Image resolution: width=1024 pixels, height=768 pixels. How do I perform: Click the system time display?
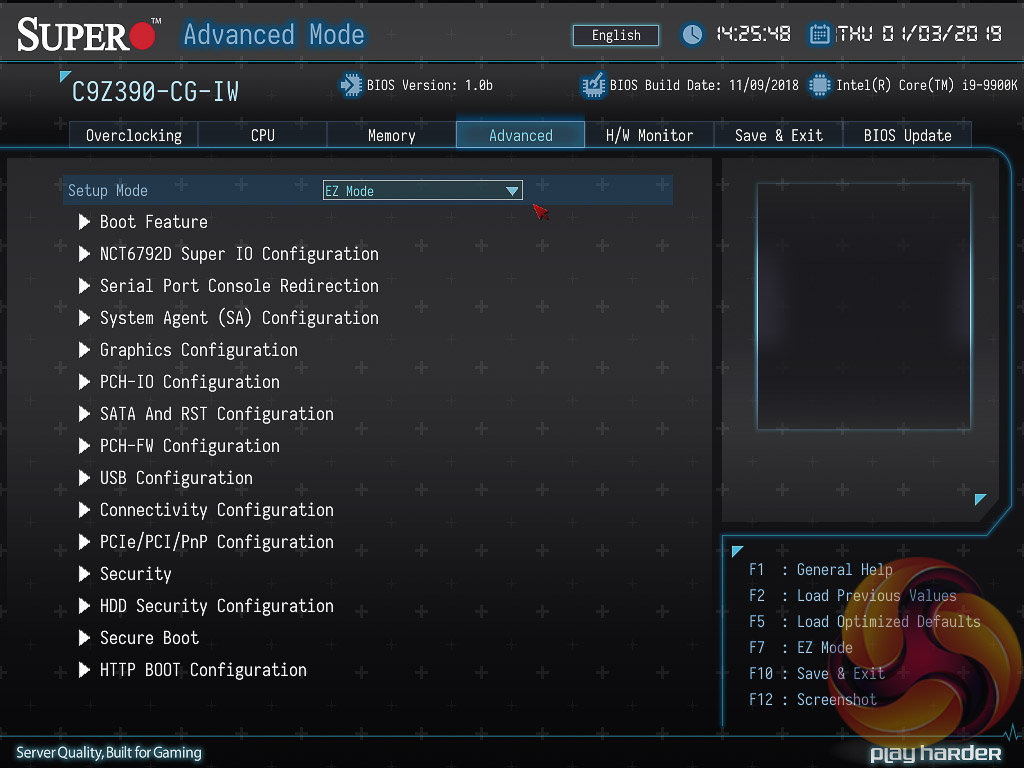point(753,34)
